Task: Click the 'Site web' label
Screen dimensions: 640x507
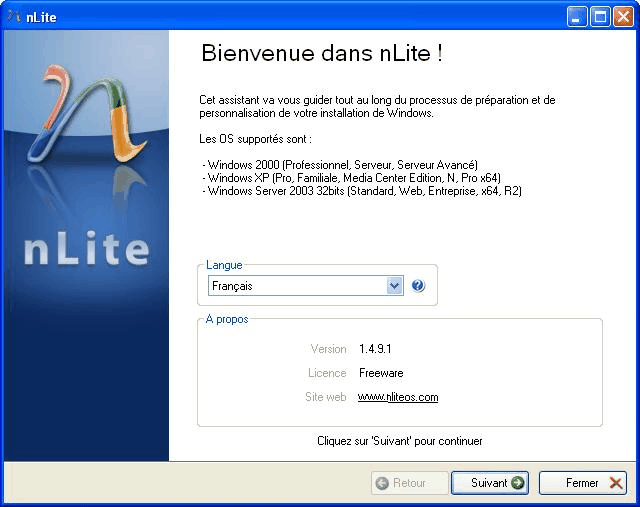Action: point(326,397)
